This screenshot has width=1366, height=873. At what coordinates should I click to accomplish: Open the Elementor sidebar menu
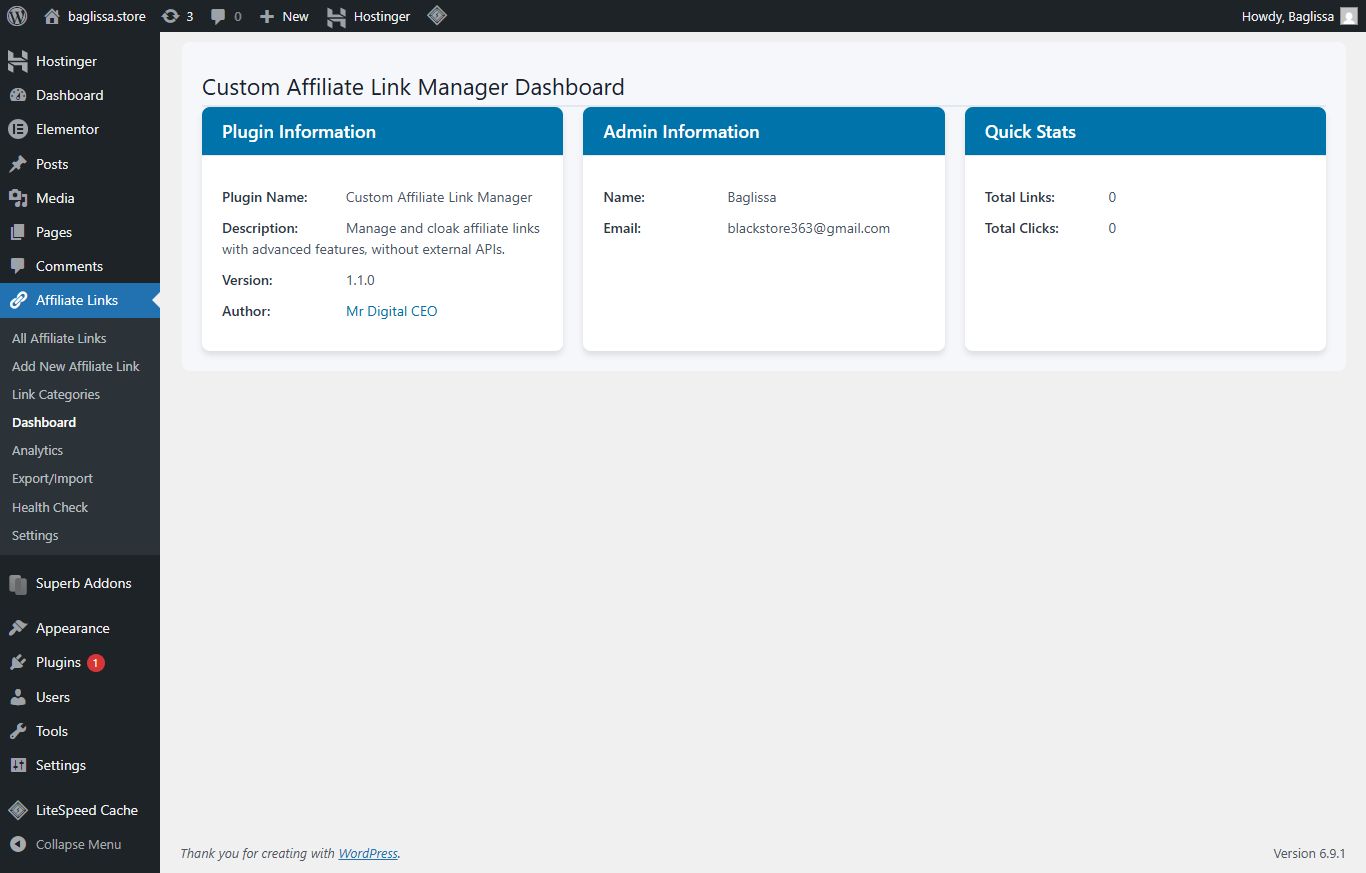[x=67, y=129]
